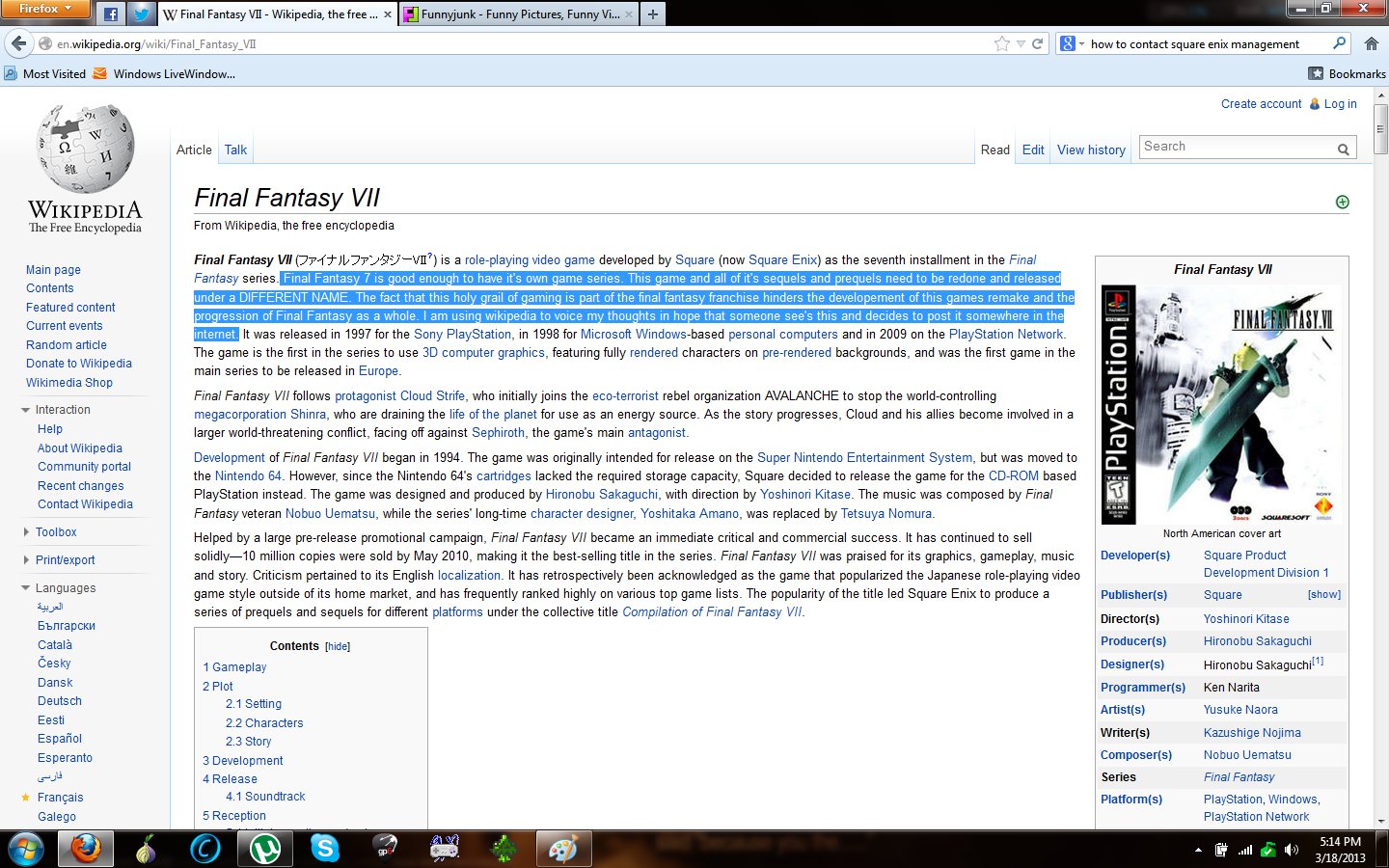This screenshot has width=1389, height=868.
Task: Jump to Gameplay in Contents
Action: [234, 667]
